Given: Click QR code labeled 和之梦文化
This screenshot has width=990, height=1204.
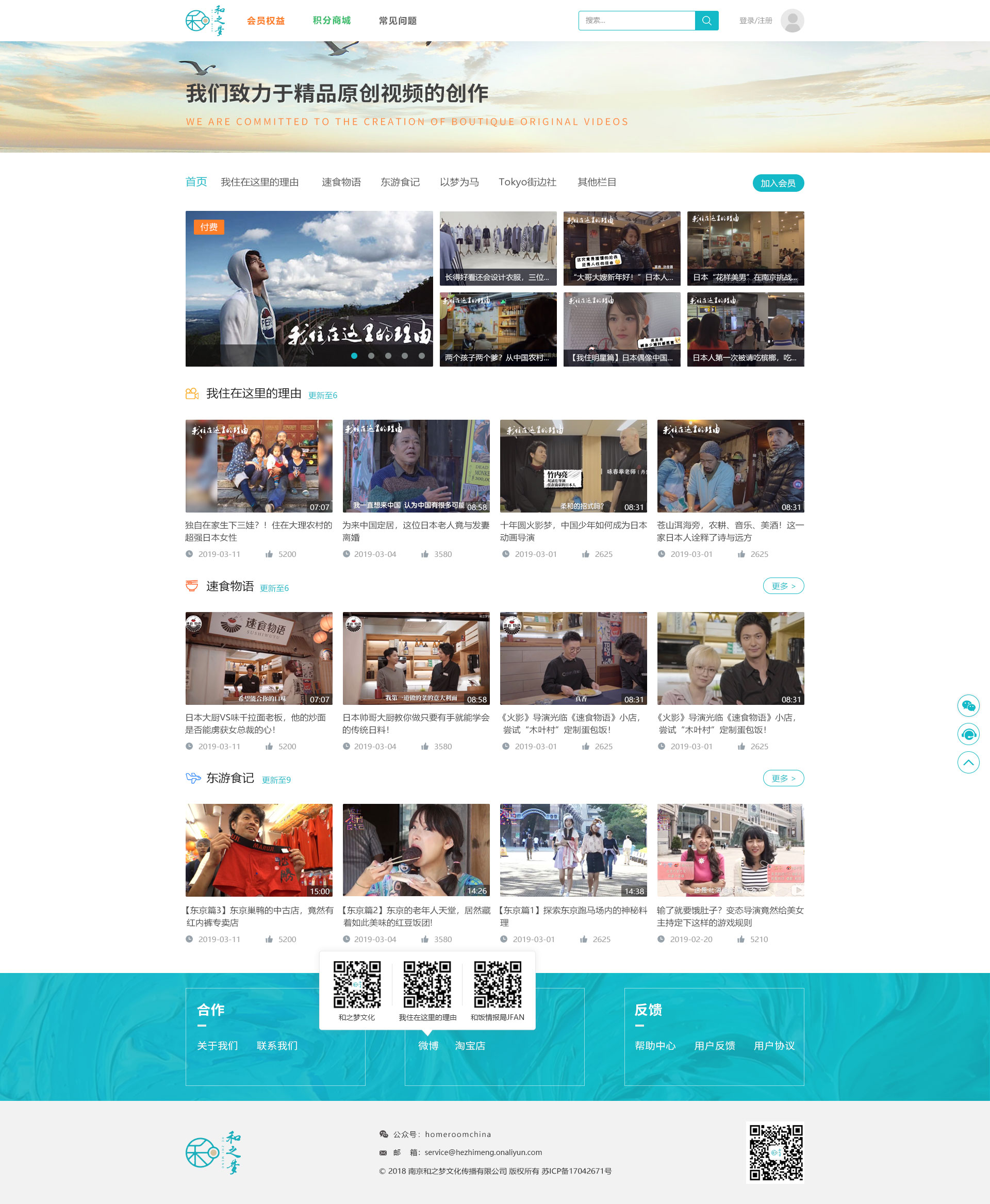Looking at the screenshot, I should coord(357,984).
